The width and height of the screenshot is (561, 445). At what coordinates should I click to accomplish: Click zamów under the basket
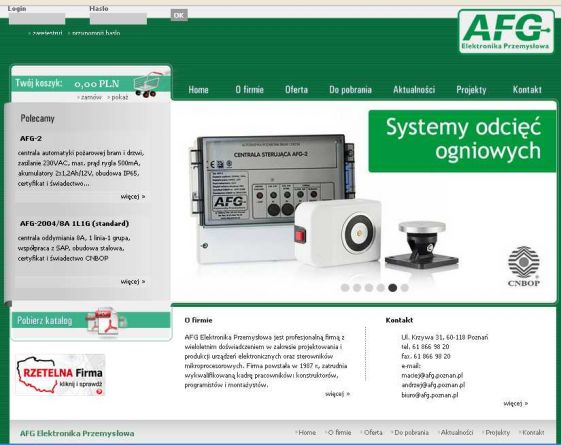[x=91, y=97]
